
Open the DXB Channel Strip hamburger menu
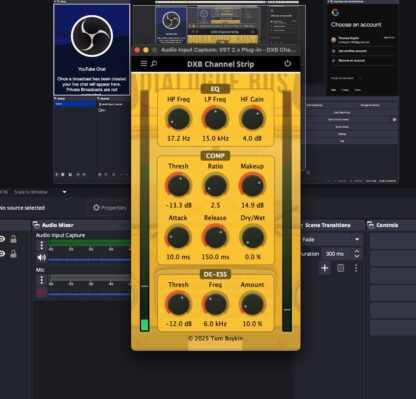pos(144,63)
